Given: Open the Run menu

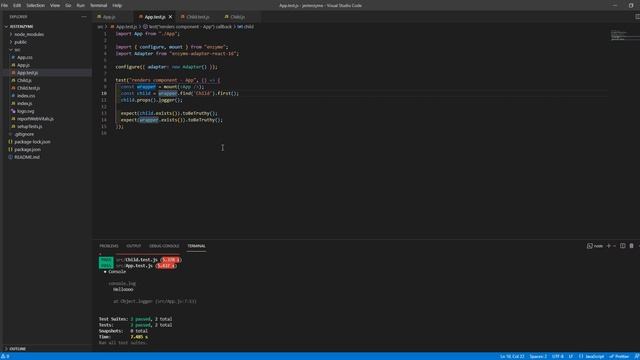Looking at the screenshot, I should click(x=80, y=5).
